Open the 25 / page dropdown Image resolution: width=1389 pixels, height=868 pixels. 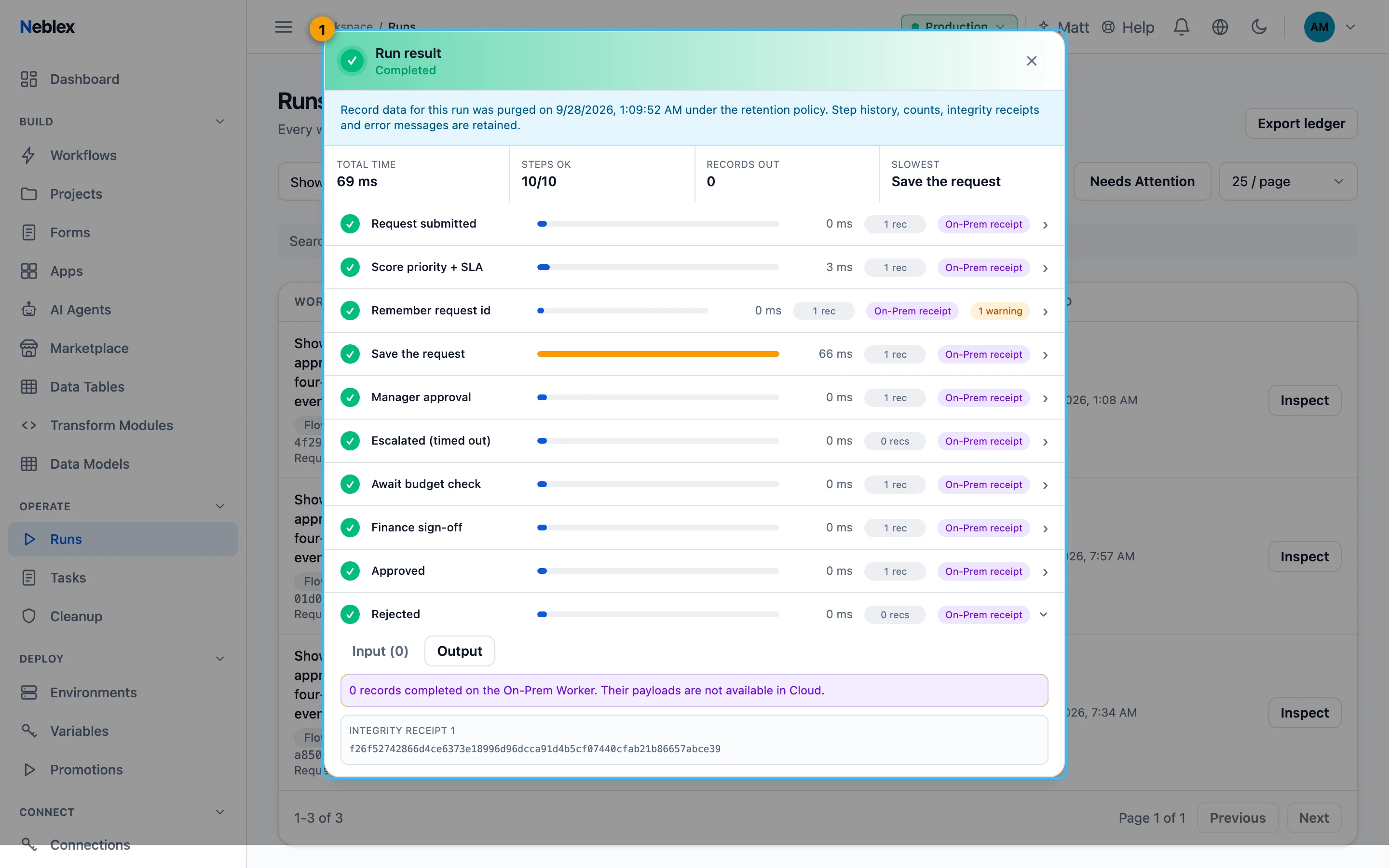point(1288,181)
